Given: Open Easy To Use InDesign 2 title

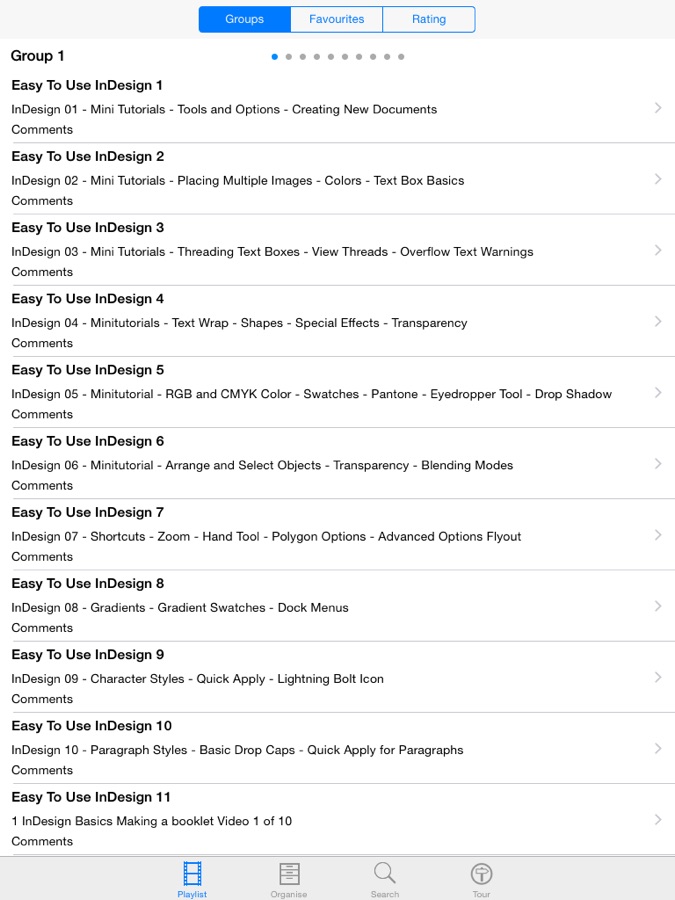Looking at the screenshot, I should click(88, 157).
